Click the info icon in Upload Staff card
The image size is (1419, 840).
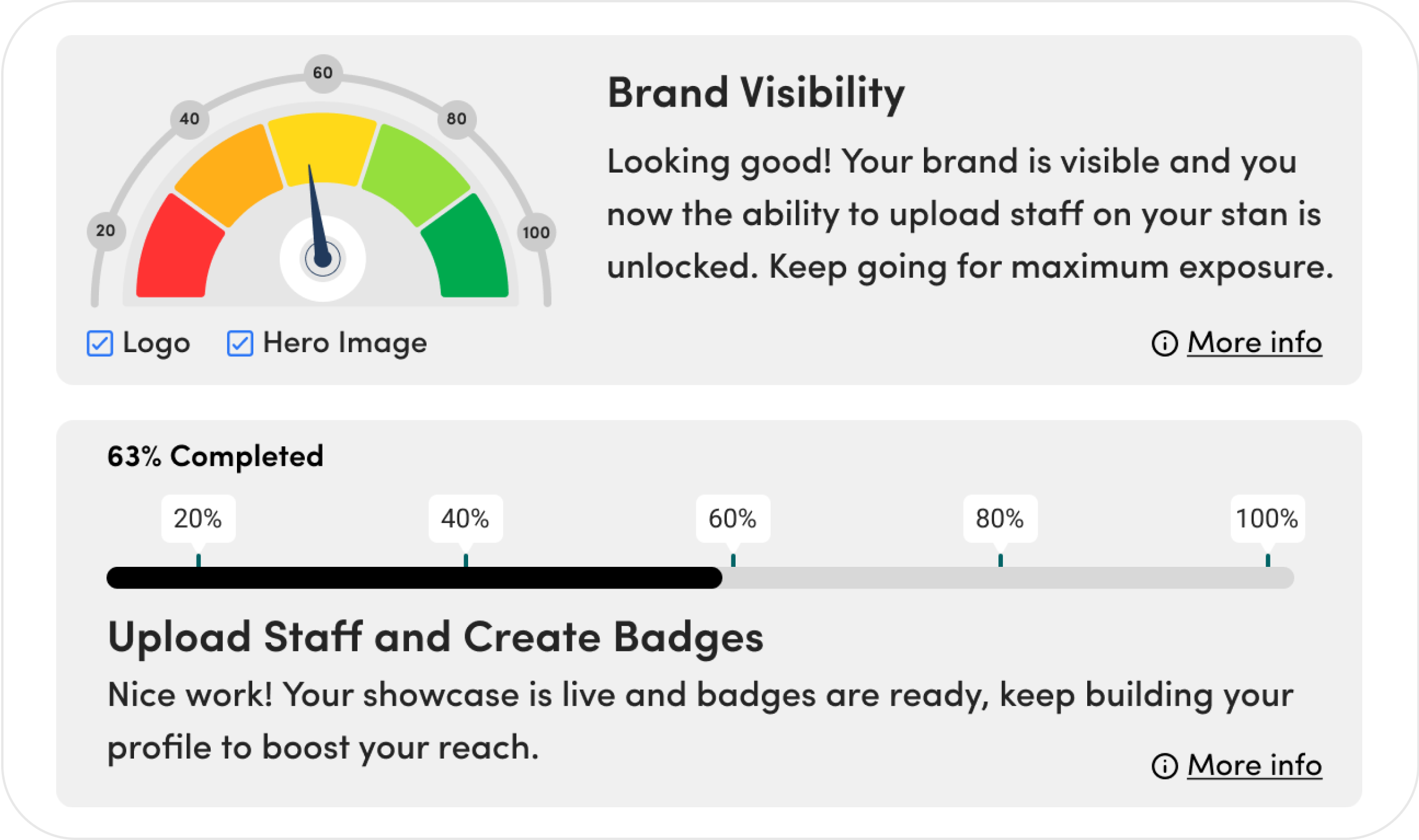click(1164, 766)
